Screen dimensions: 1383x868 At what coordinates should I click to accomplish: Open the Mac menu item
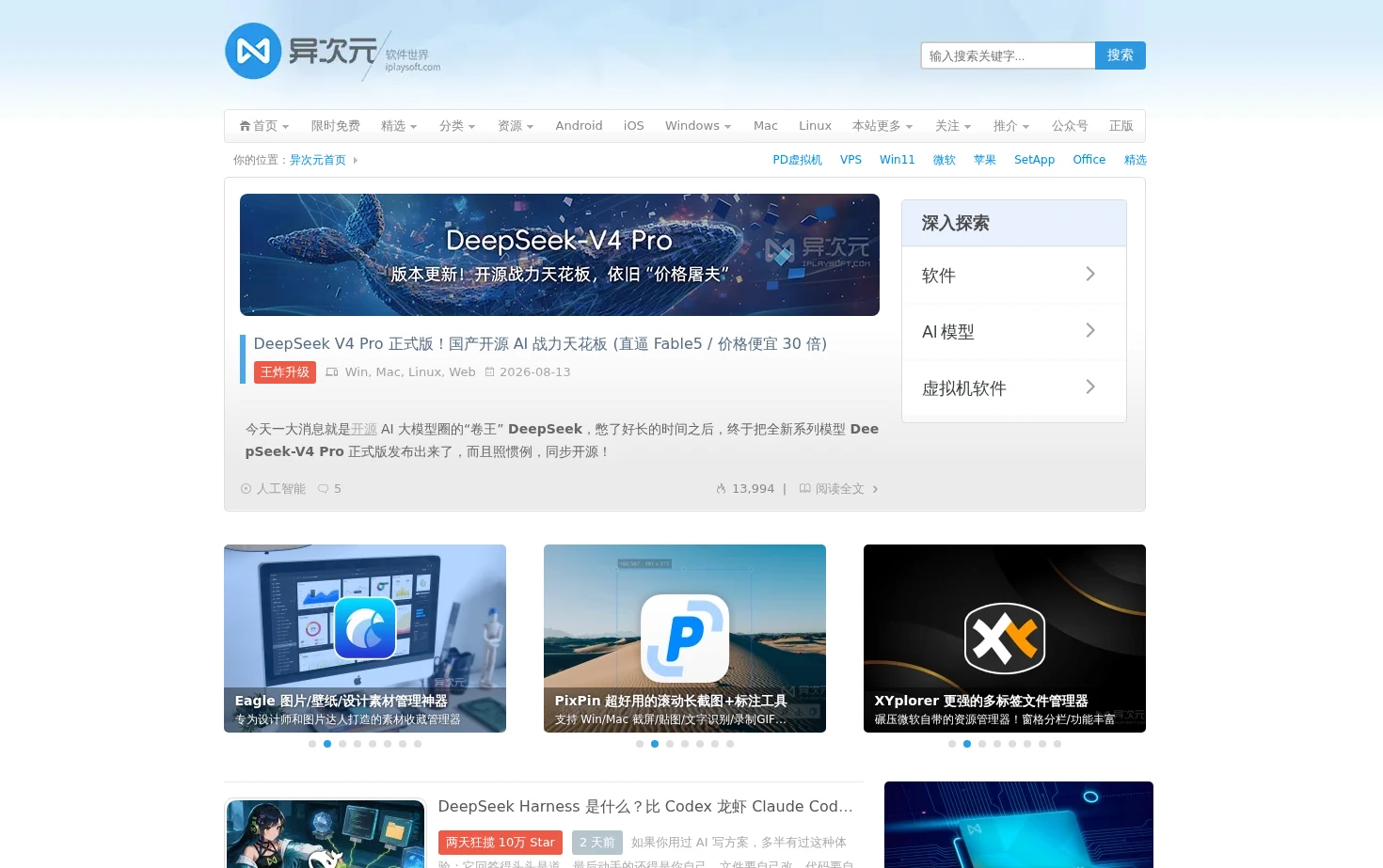pyautogui.click(x=766, y=126)
